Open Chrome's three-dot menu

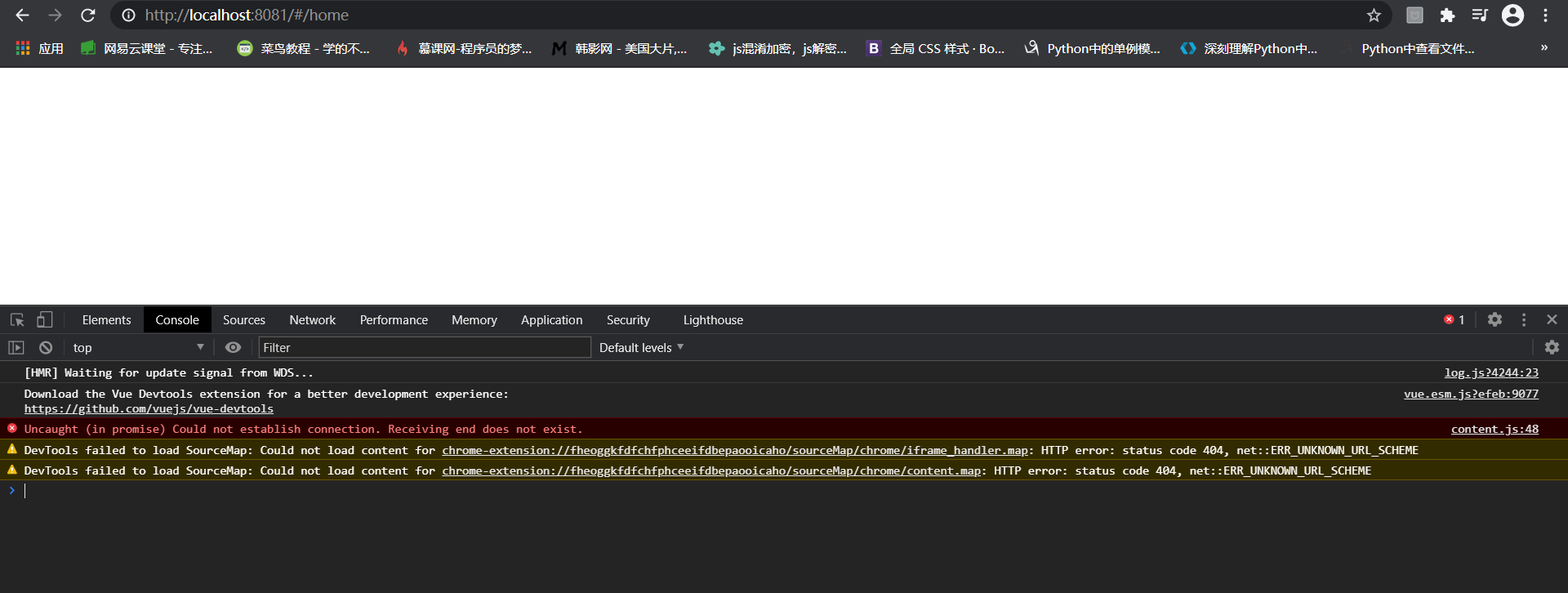tap(1545, 15)
